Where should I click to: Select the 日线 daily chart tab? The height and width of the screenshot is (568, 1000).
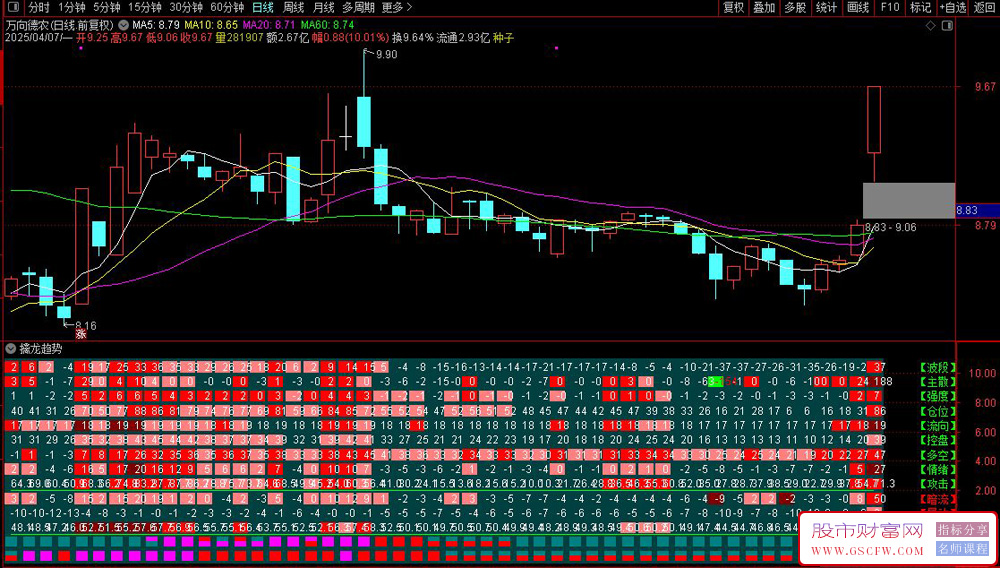pyautogui.click(x=263, y=8)
